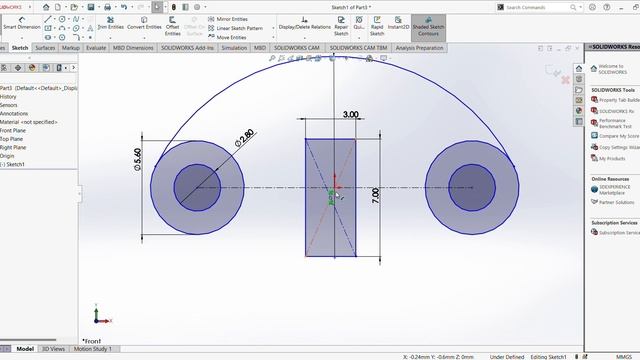Click the Trim Entities tool
Viewport: 640px width, 360px height.
click(x=111, y=23)
